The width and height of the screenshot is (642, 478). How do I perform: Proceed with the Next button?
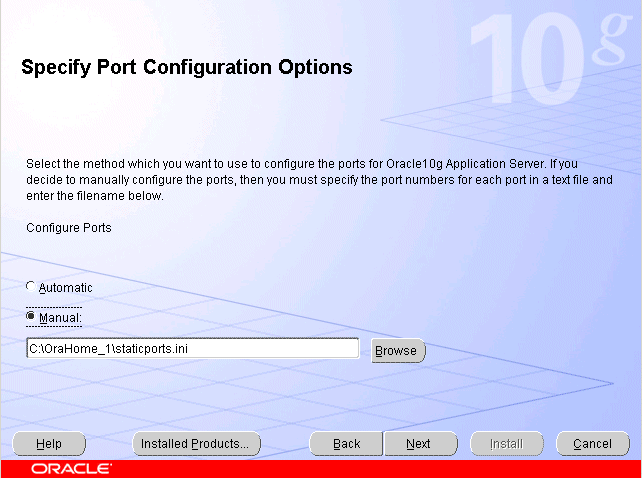click(420, 444)
